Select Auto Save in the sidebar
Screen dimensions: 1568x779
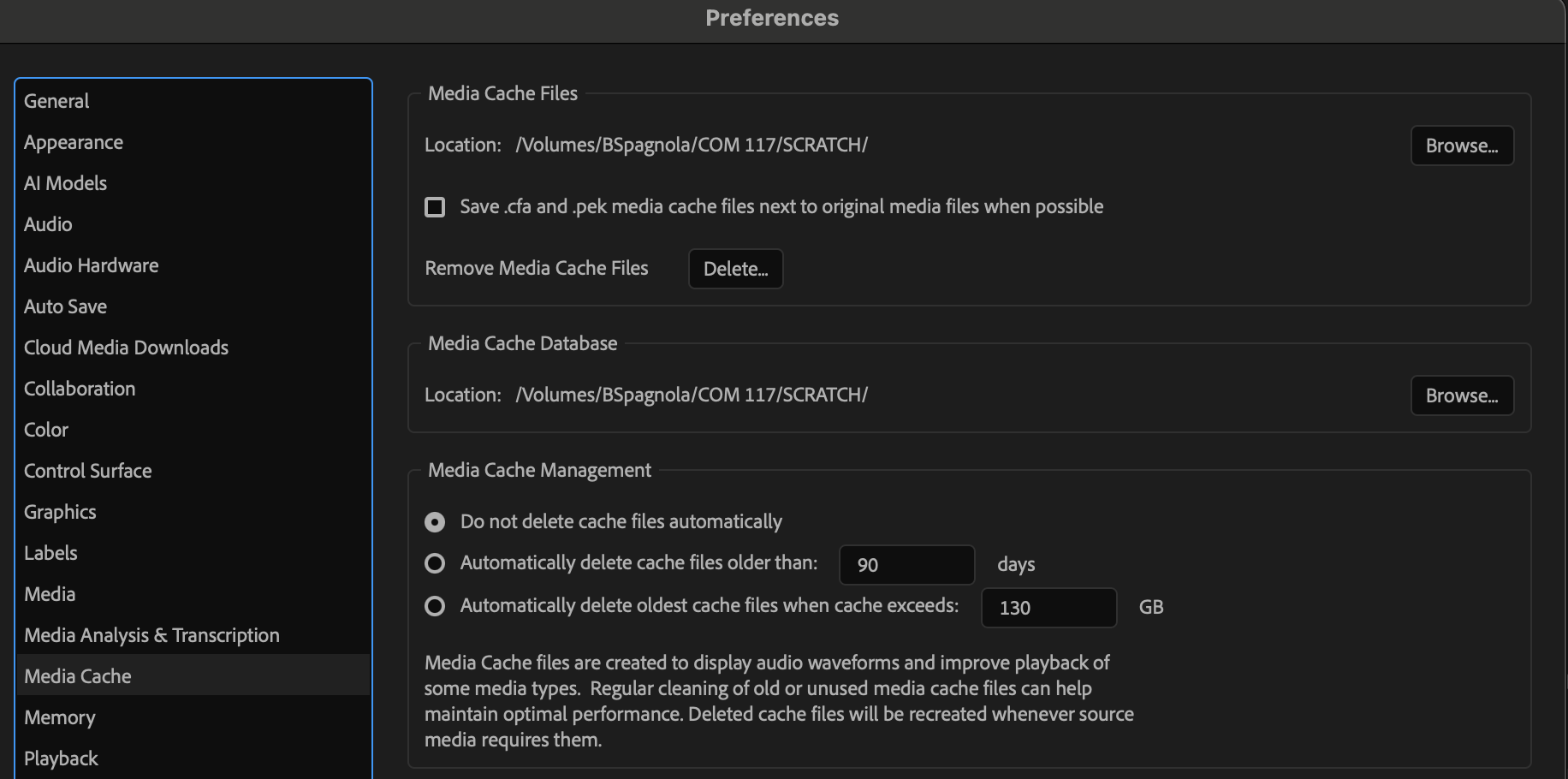coord(66,306)
